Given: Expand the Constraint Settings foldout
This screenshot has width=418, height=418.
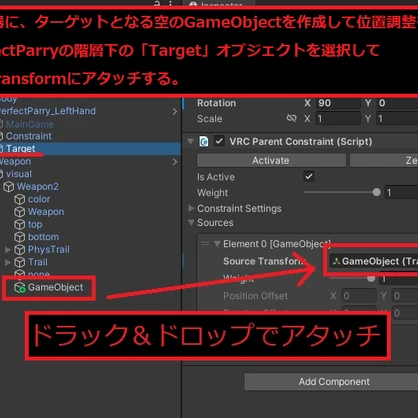Looking at the screenshot, I should point(191,208).
